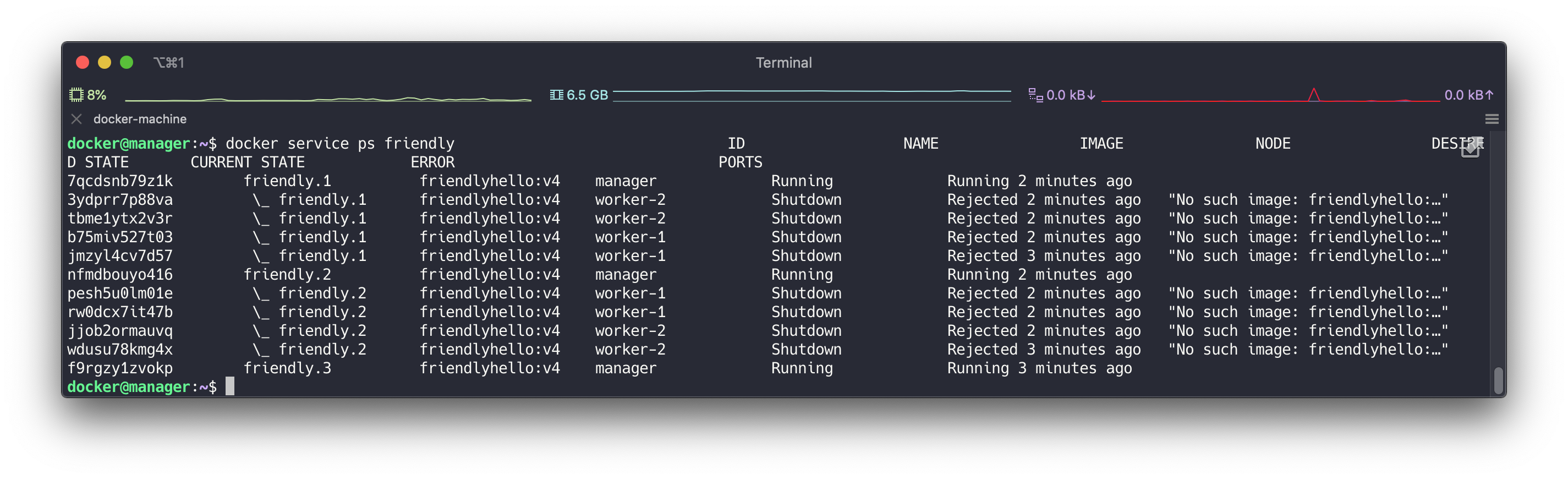1568x479 pixels.
Task: Click the network status icon
Action: pyautogui.click(x=1035, y=95)
